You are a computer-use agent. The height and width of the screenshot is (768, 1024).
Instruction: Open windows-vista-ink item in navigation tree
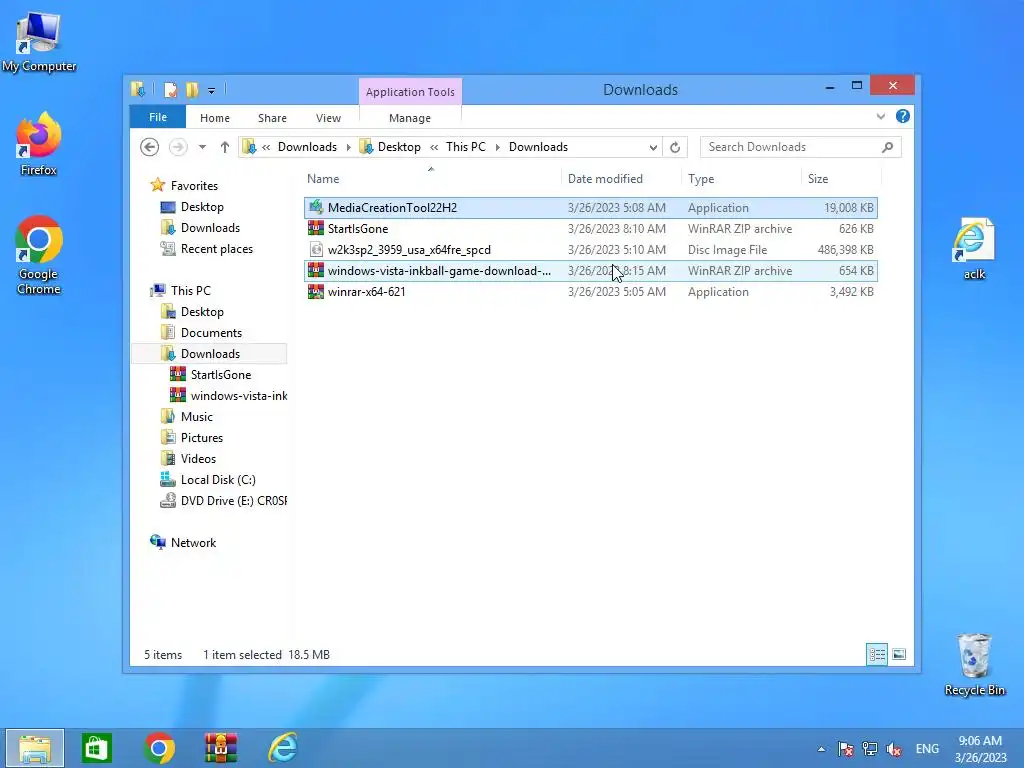(239, 395)
